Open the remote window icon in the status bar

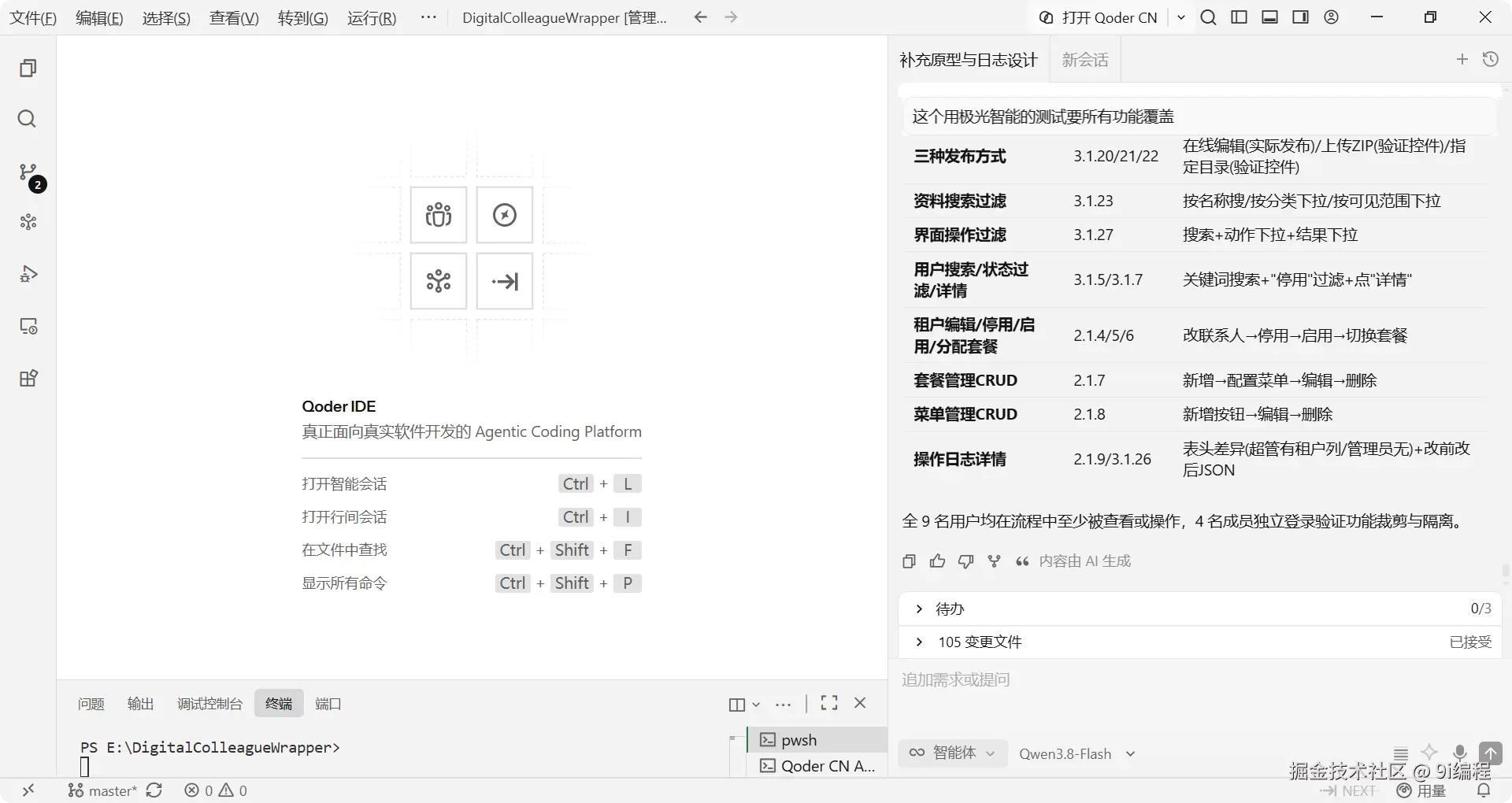pos(28,790)
